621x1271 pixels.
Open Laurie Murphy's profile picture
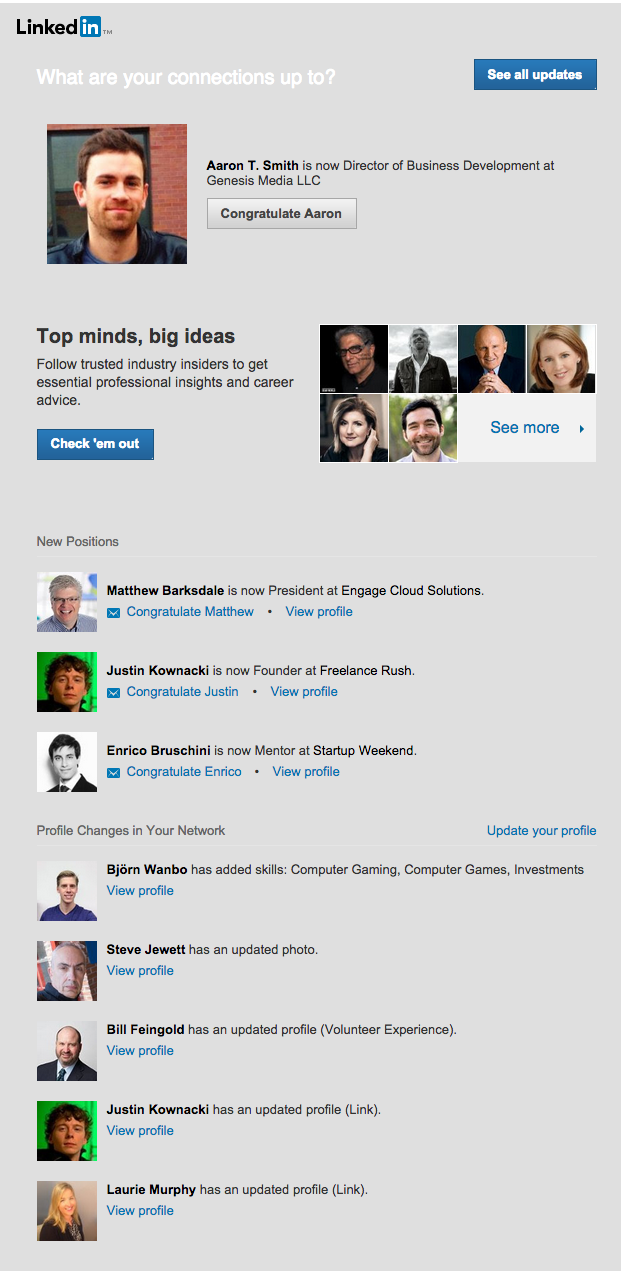[x=67, y=1211]
